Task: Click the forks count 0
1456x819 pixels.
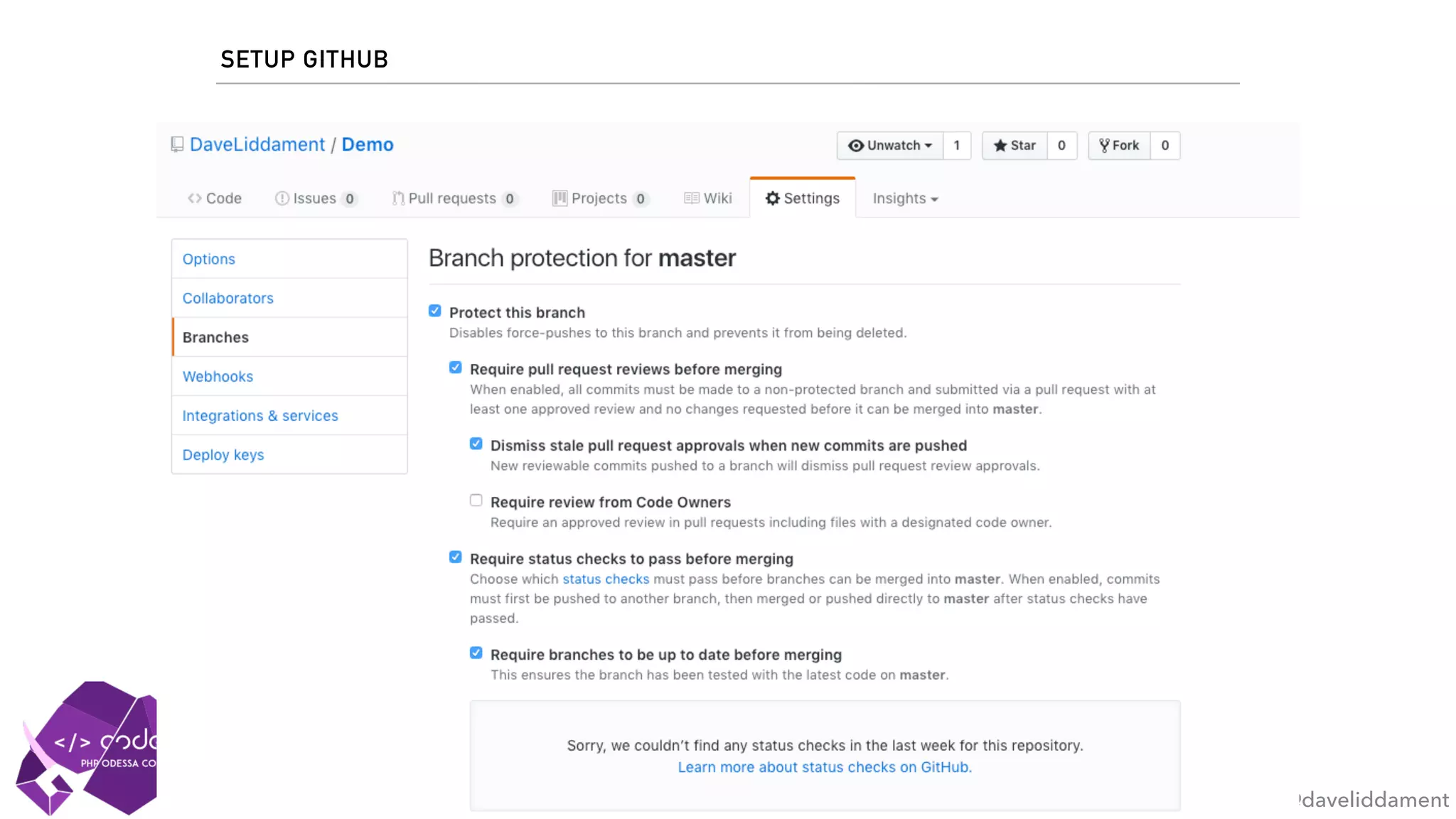Action: point(1165,146)
